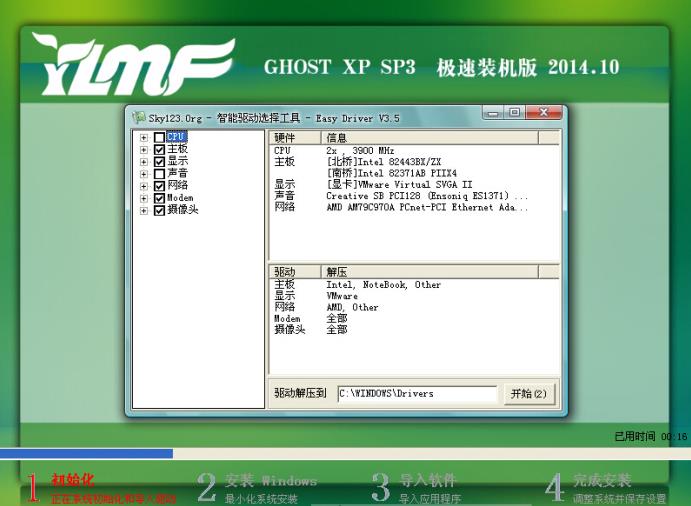Select the 摄像头 tree label
Image resolution: width=691 pixels, height=506 pixels.
tap(183, 210)
